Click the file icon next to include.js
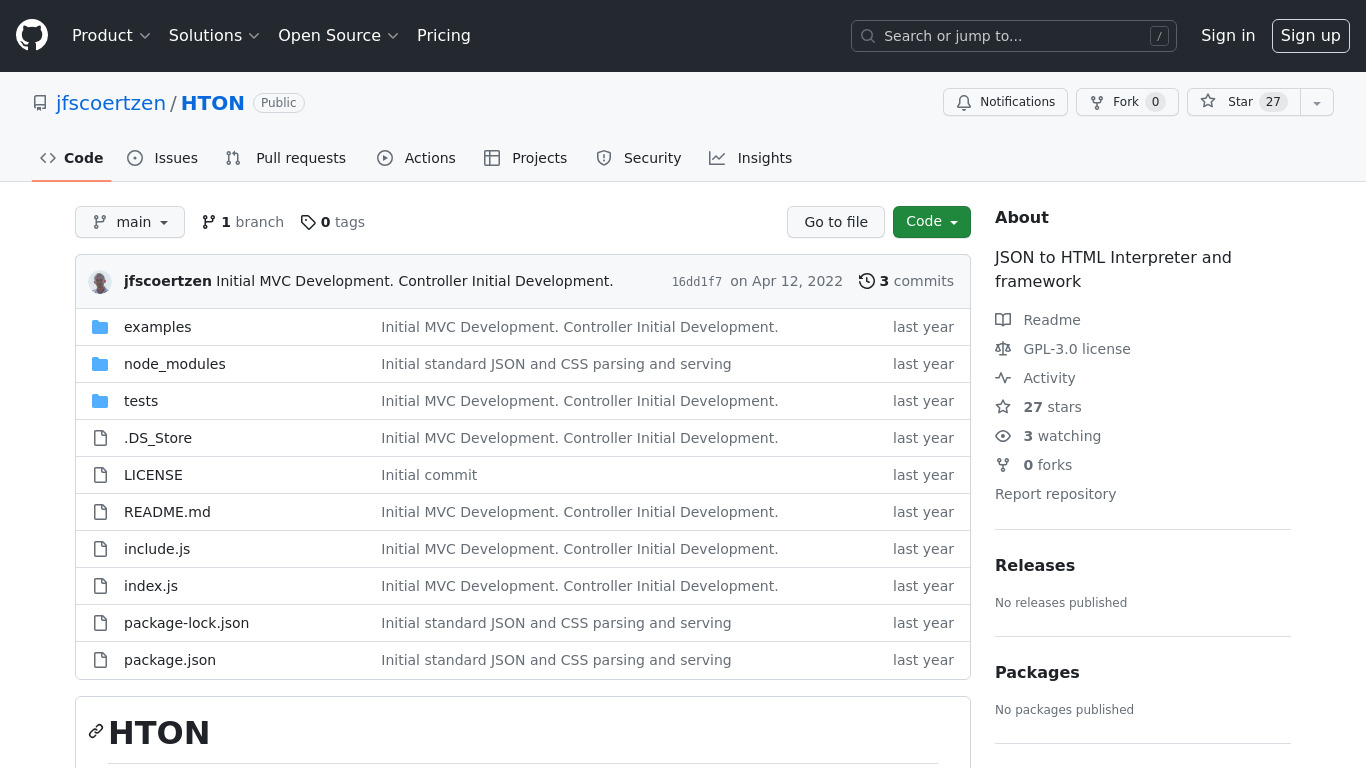The width and height of the screenshot is (1366, 768). (x=100, y=549)
